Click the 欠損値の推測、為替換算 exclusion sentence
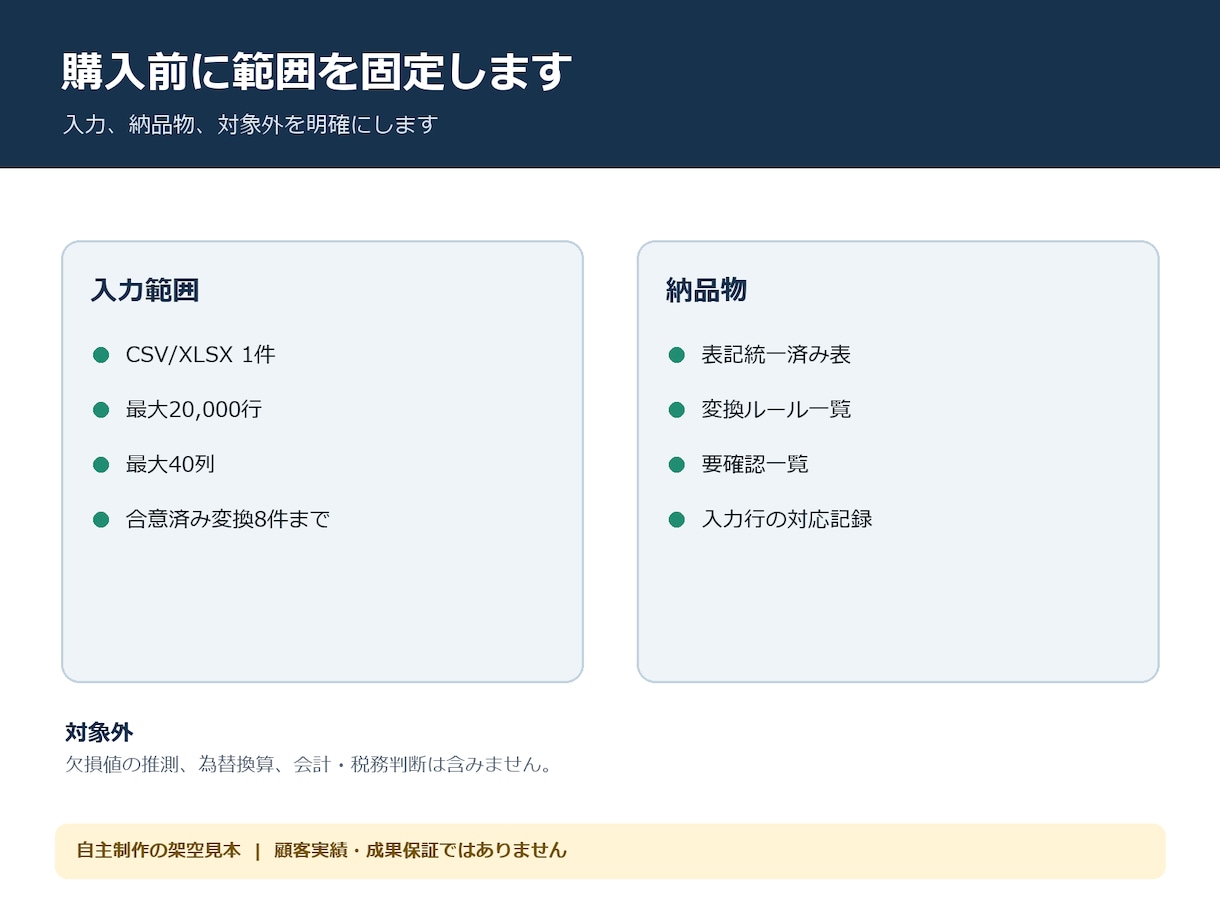This screenshot has height=915, width=1220. [309, 765]
